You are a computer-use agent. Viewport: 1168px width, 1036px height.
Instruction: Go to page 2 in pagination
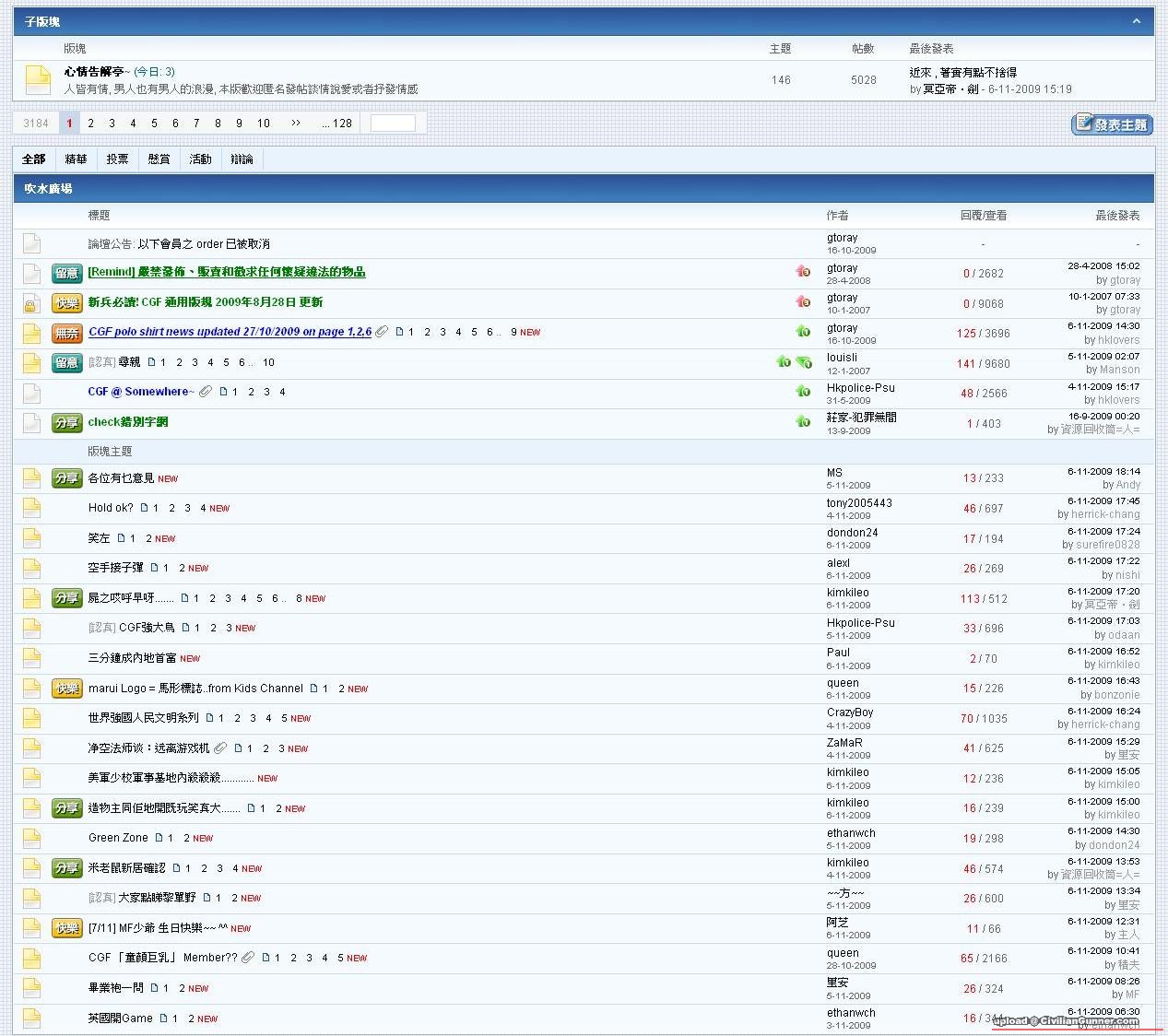pos(90,124)
